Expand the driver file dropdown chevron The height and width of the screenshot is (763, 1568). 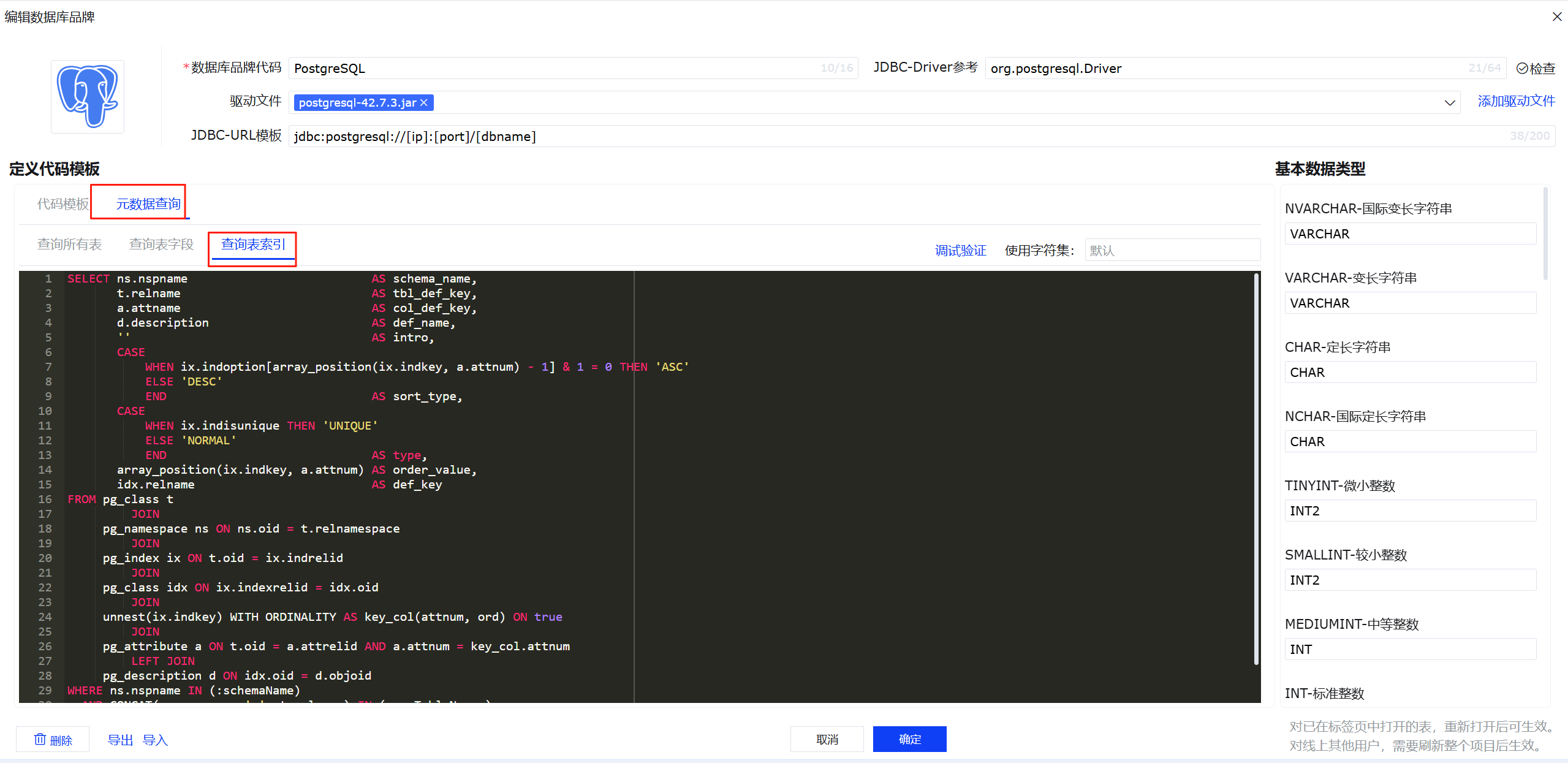tap(1450, 102)
